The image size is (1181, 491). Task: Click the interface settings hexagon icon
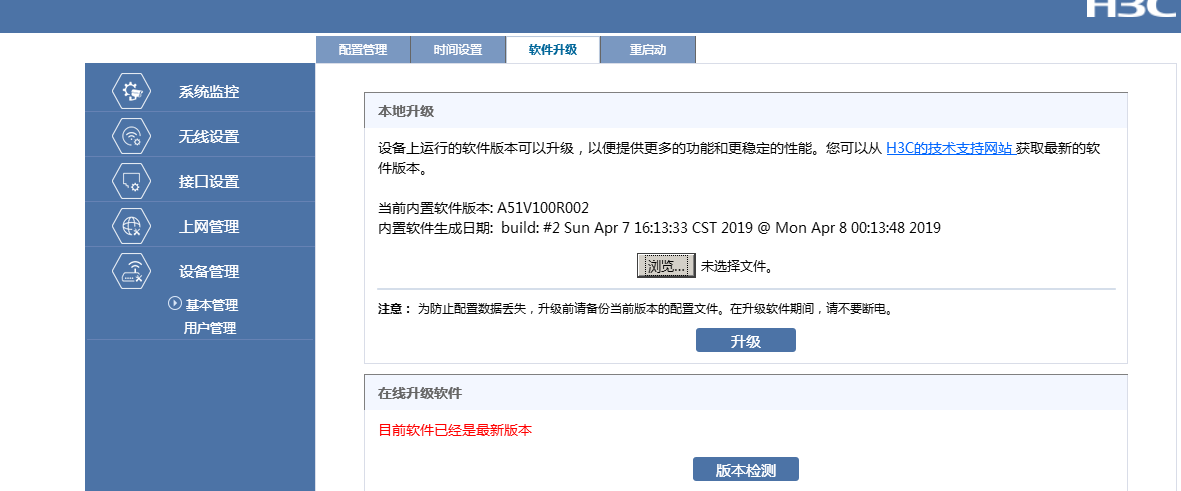coord(131,182)
